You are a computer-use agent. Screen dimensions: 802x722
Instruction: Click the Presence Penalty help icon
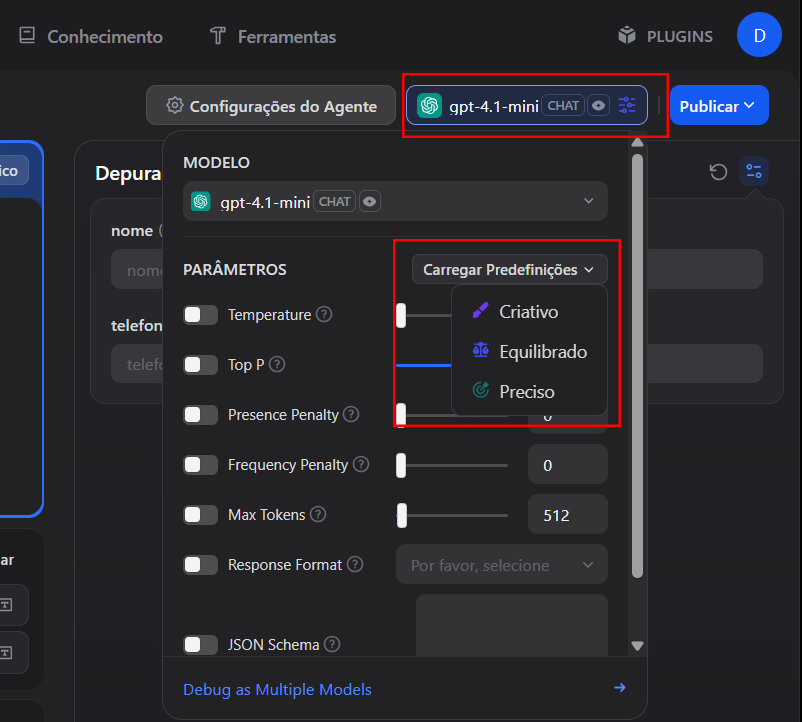(x=351, y=414)
